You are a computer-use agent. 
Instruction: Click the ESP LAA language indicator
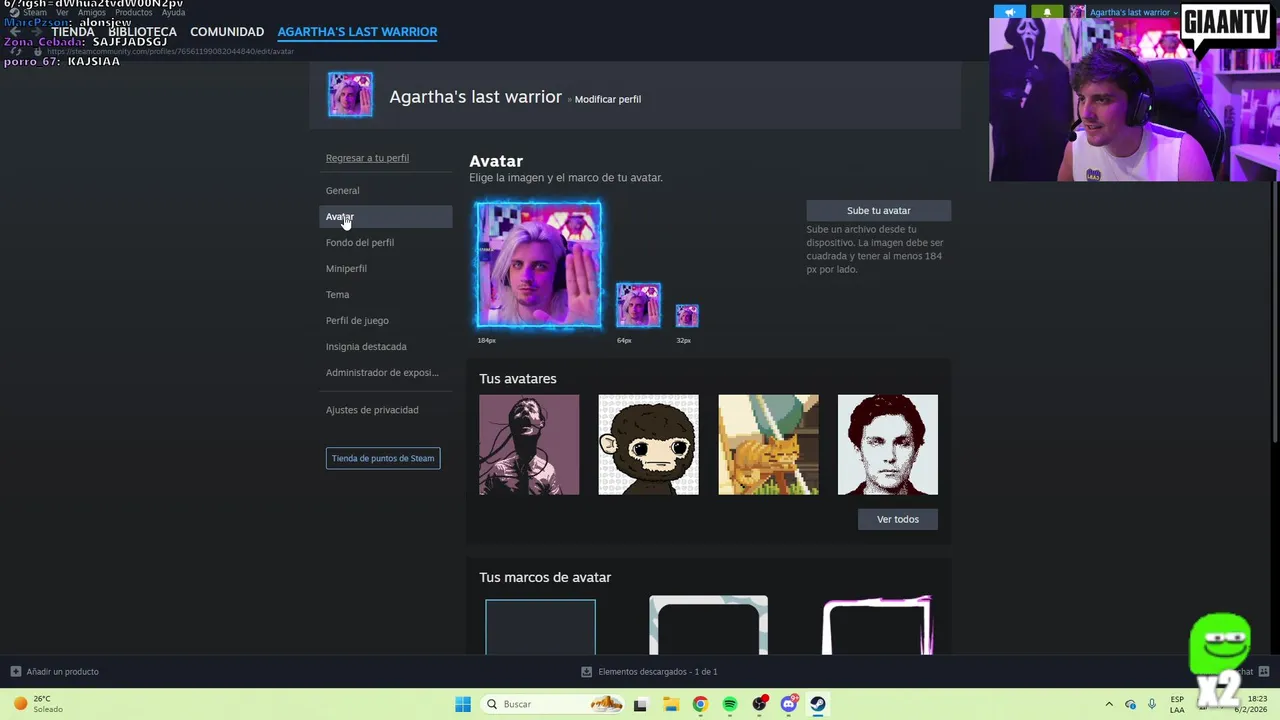(x=1177, y=704)
